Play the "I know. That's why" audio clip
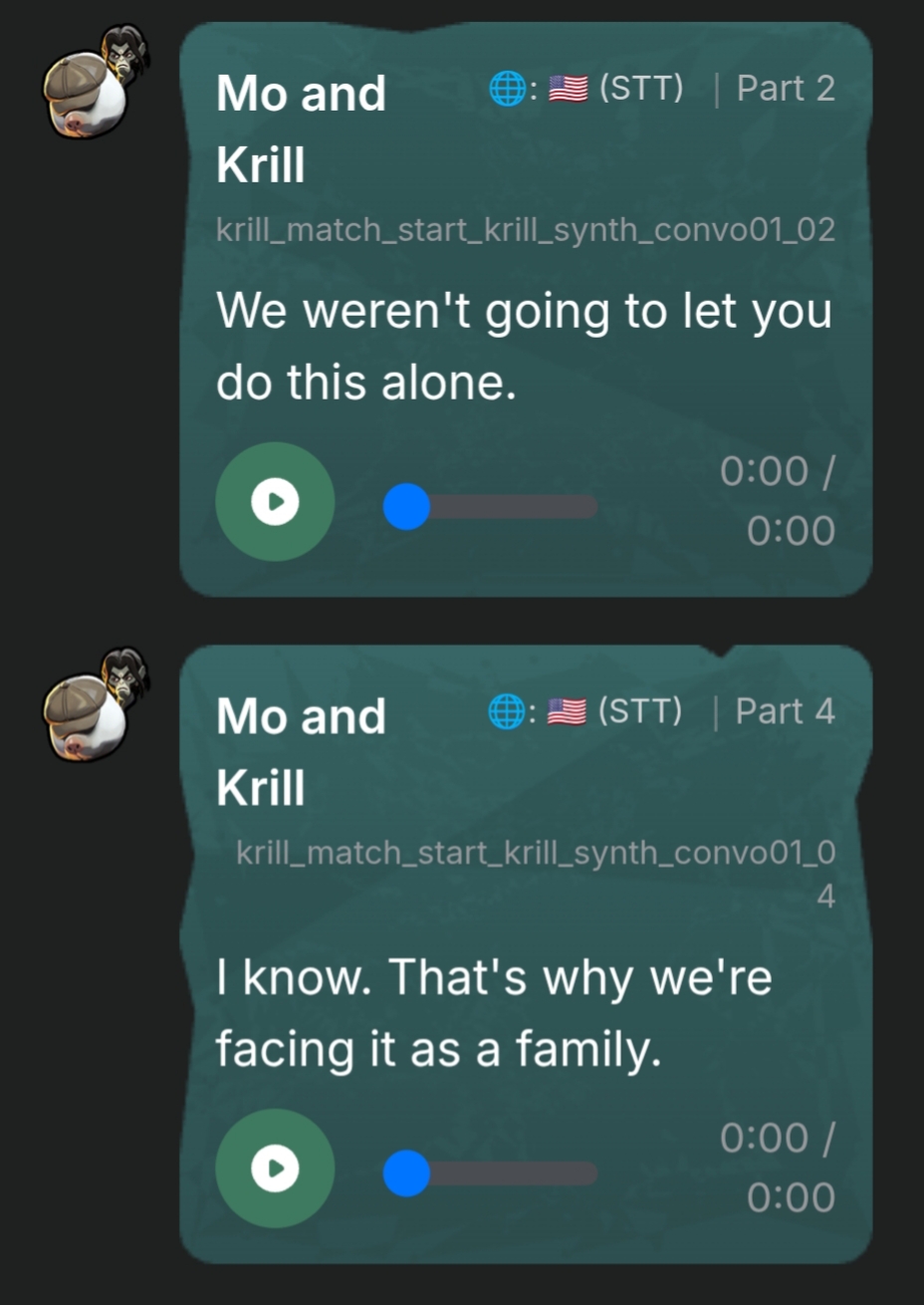 point(275,1169)
